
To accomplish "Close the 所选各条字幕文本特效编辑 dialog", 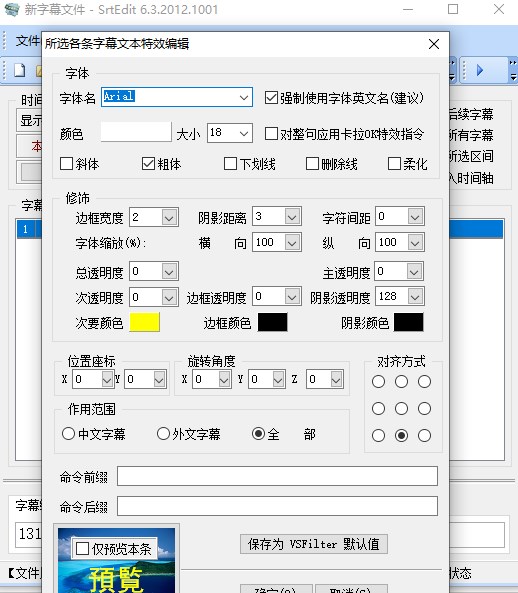I will point(434,44).
